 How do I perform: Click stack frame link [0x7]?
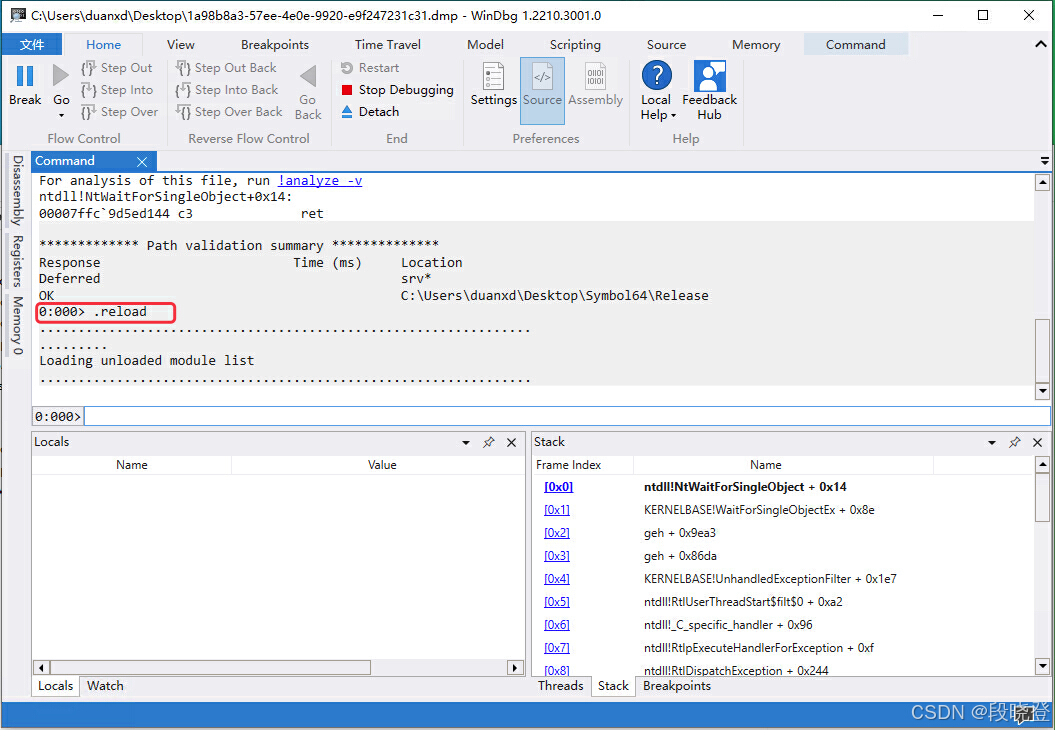tap(556, 648)
